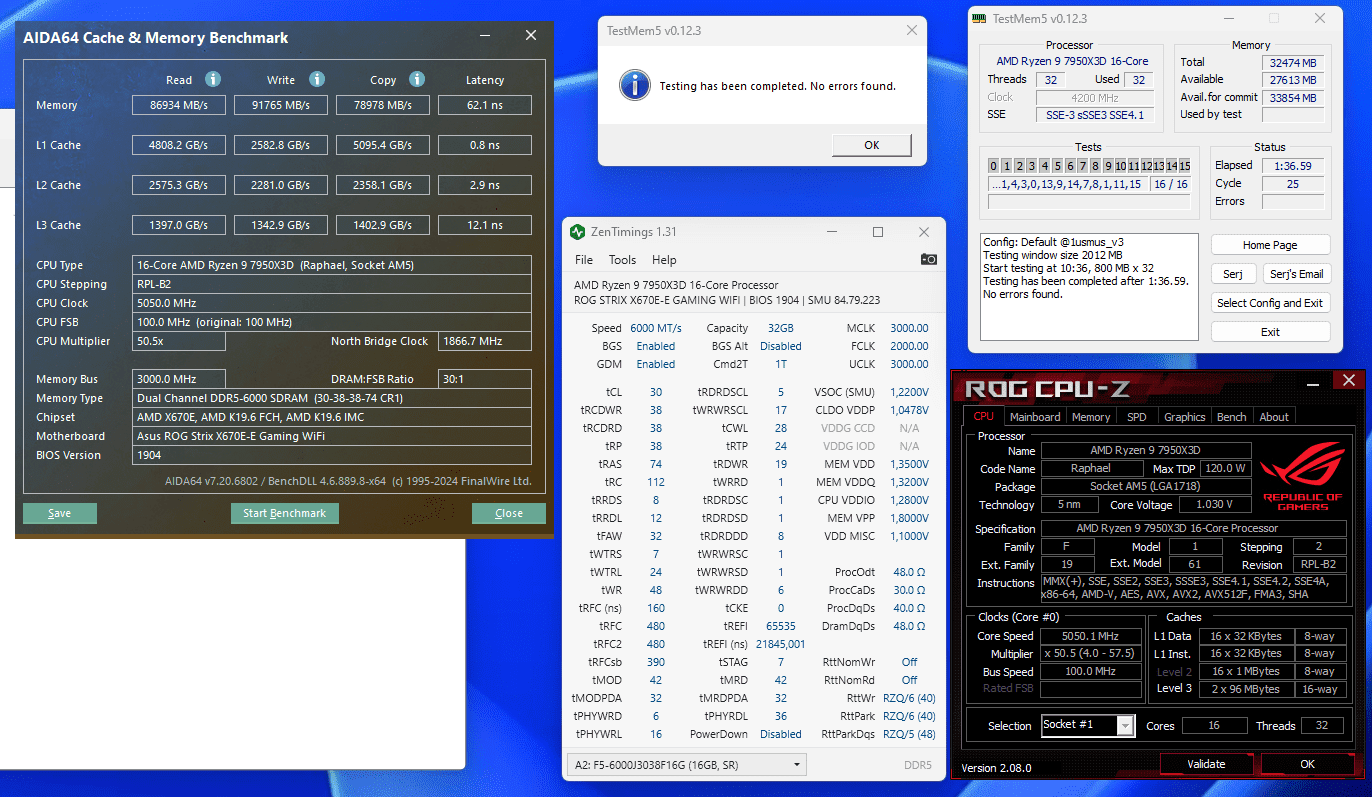Click Save in AIDA64 benchmark window

click(60, 513)
